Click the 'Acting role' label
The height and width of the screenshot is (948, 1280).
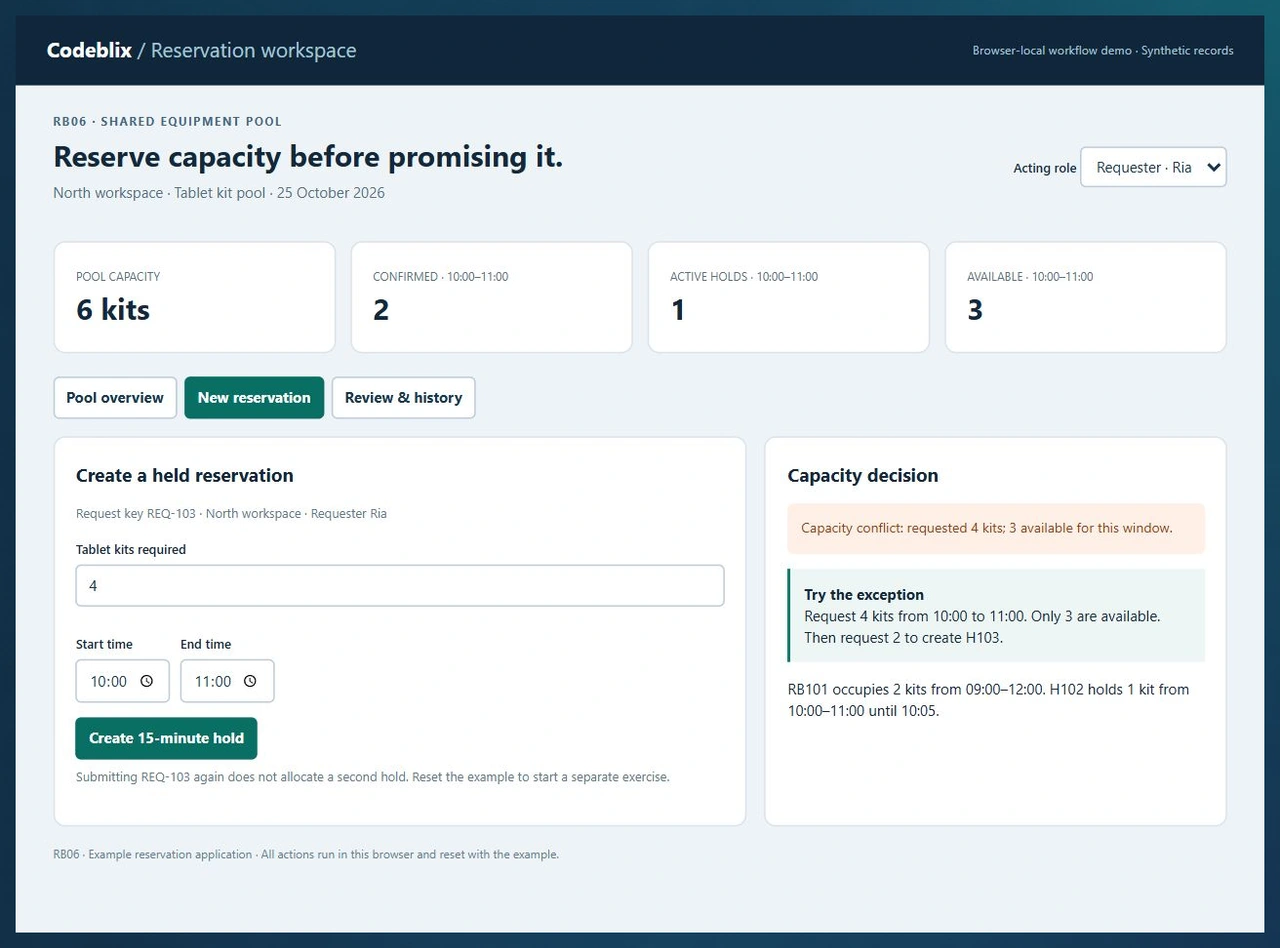click(x=1045, y=168)
